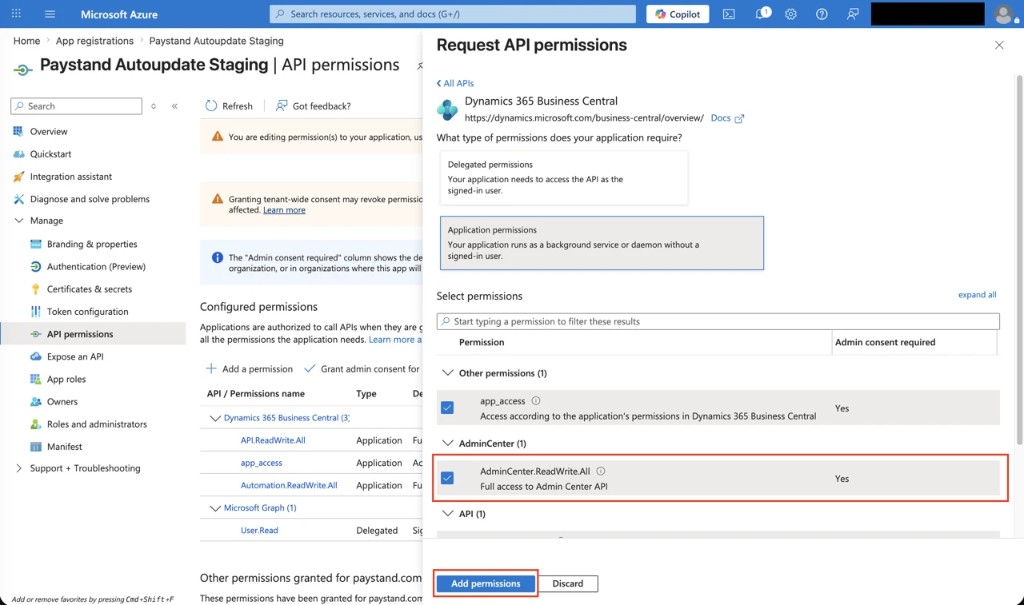This screenshot has height=605, width=1024.
Task: Collapse the sidebar with double chevron
Action: (174, 106)
